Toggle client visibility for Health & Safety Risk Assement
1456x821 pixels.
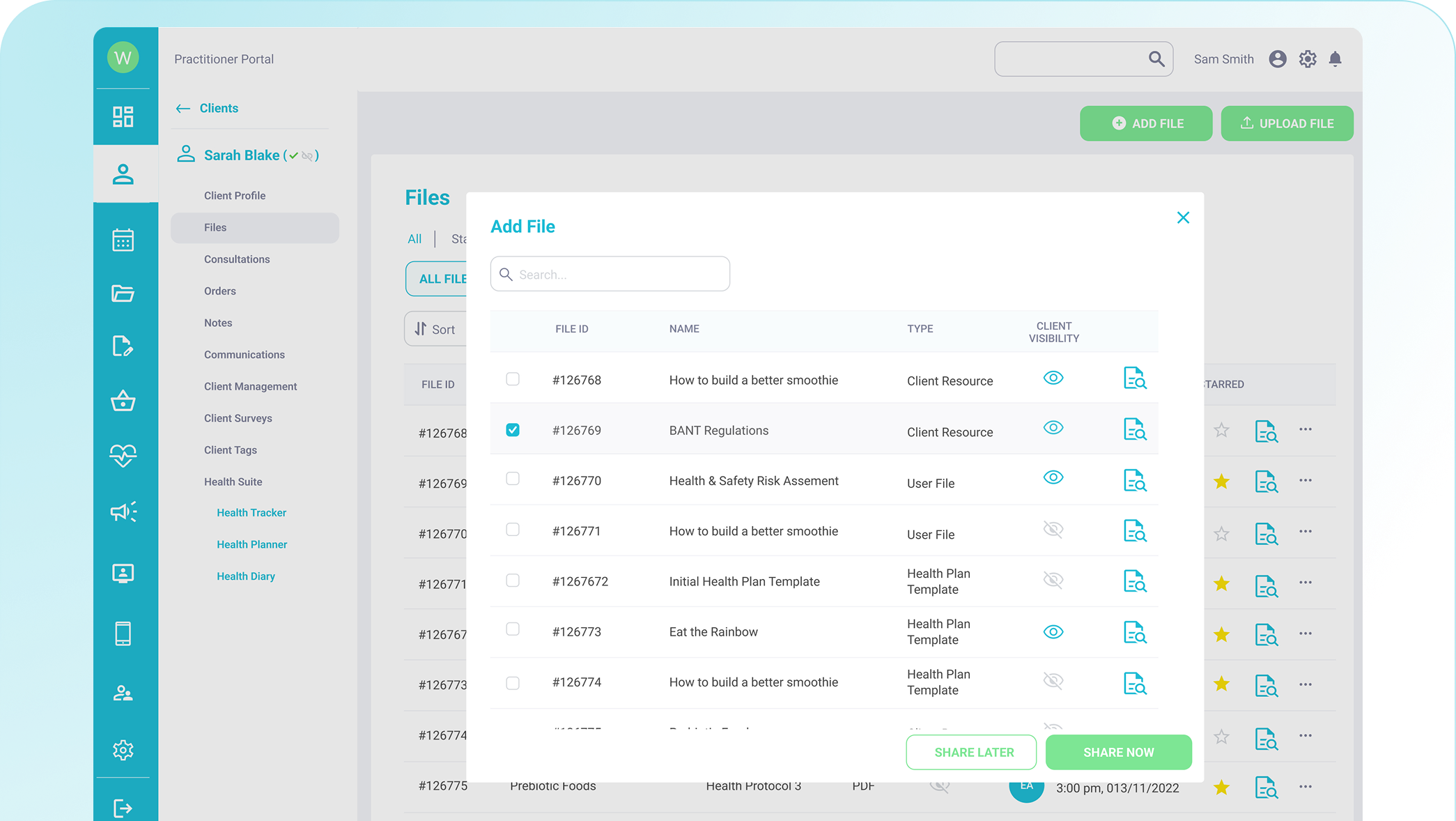1053,477
